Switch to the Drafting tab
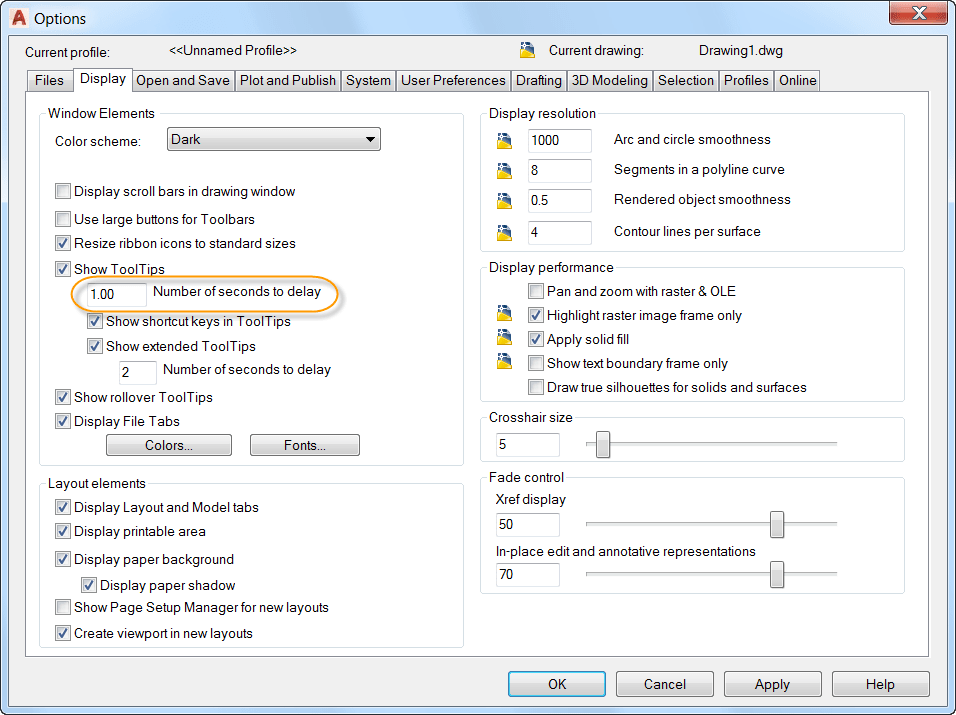 click(x=538, y=81)
